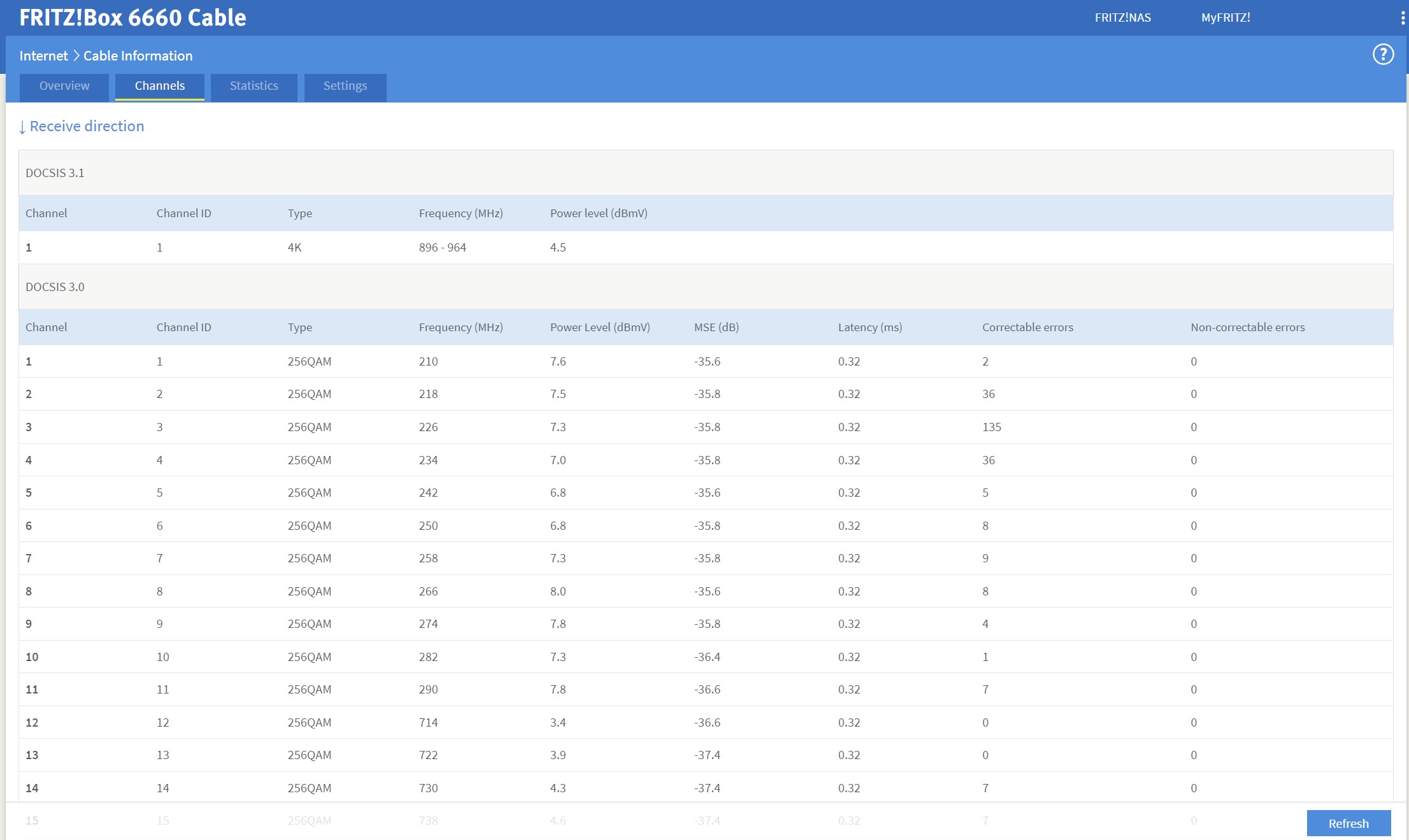Open the three-dot options menu
This screenshot has height=840, width=1409.
[1403, 18]
